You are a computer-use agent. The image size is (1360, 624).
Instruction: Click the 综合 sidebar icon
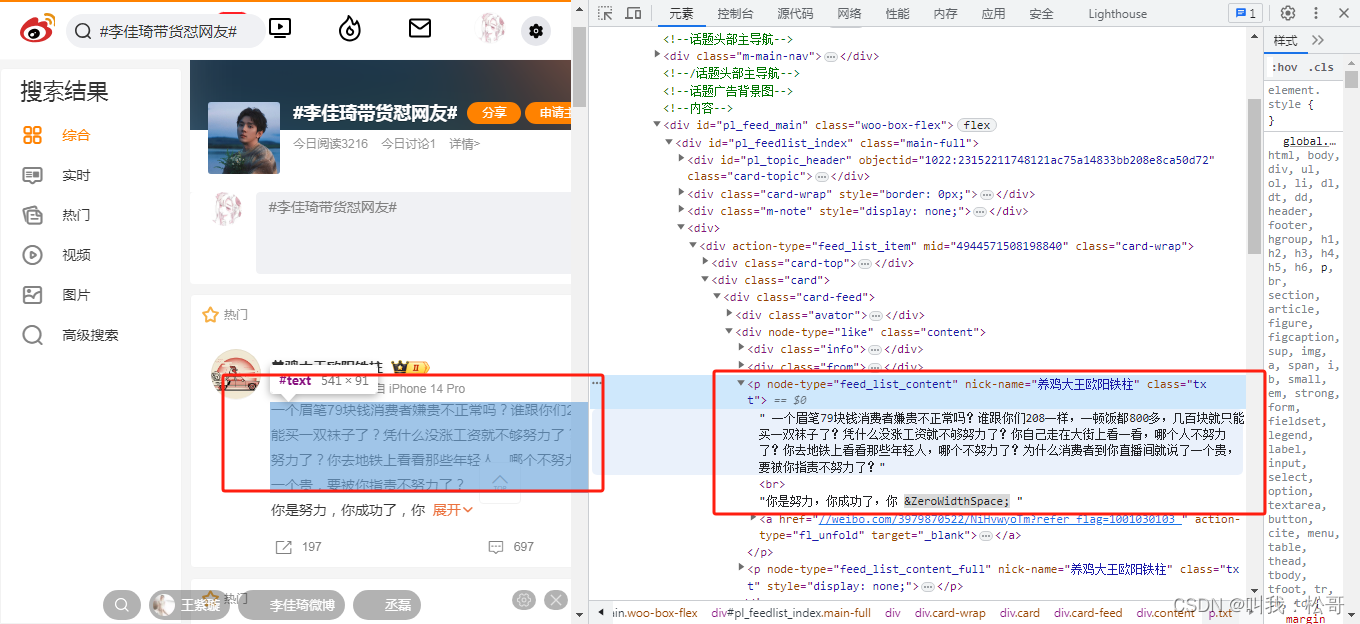pos(33,135)
